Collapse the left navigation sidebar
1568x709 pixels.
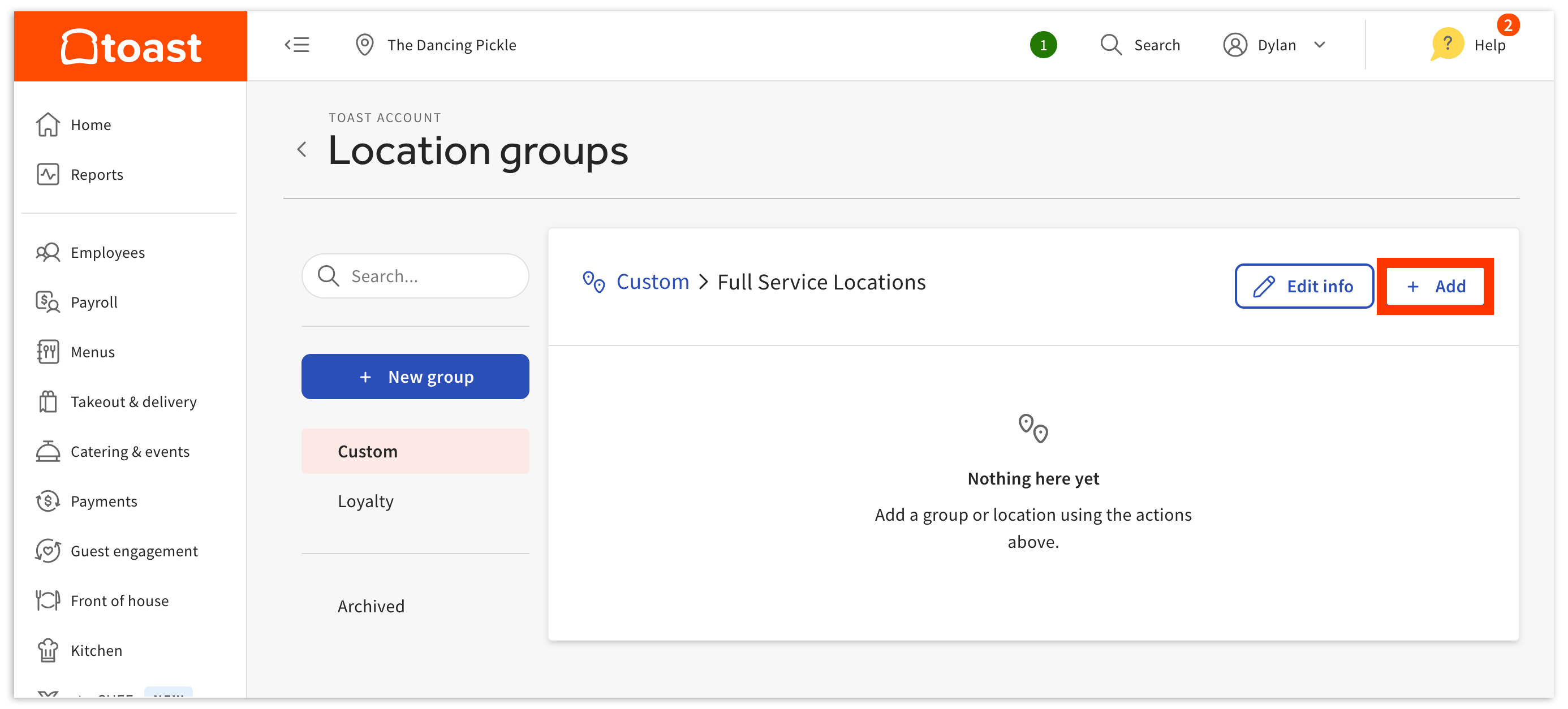coord(298,45)
